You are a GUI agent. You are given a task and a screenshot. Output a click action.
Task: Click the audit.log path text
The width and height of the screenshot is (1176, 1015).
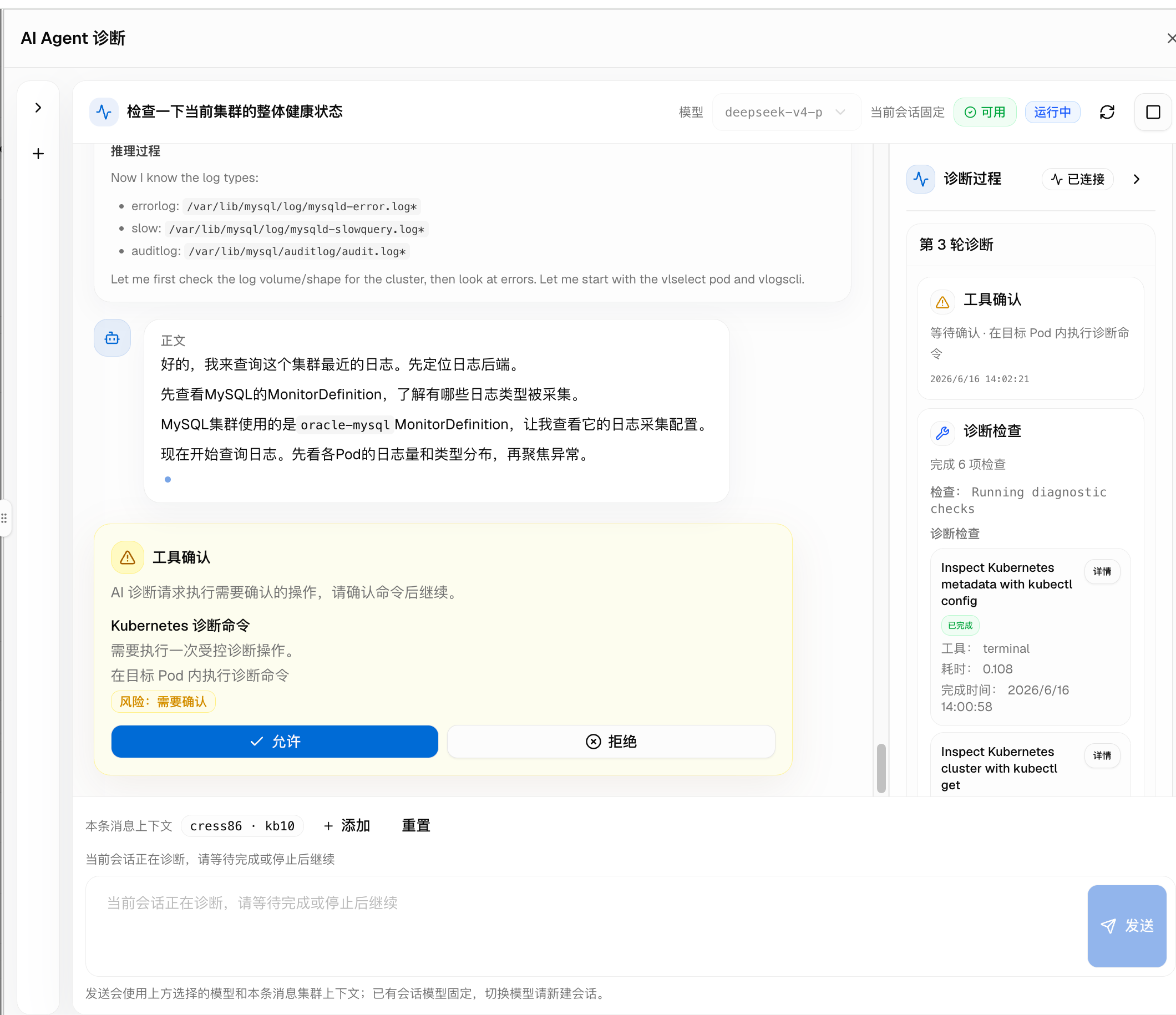click(x=297, y=251)
